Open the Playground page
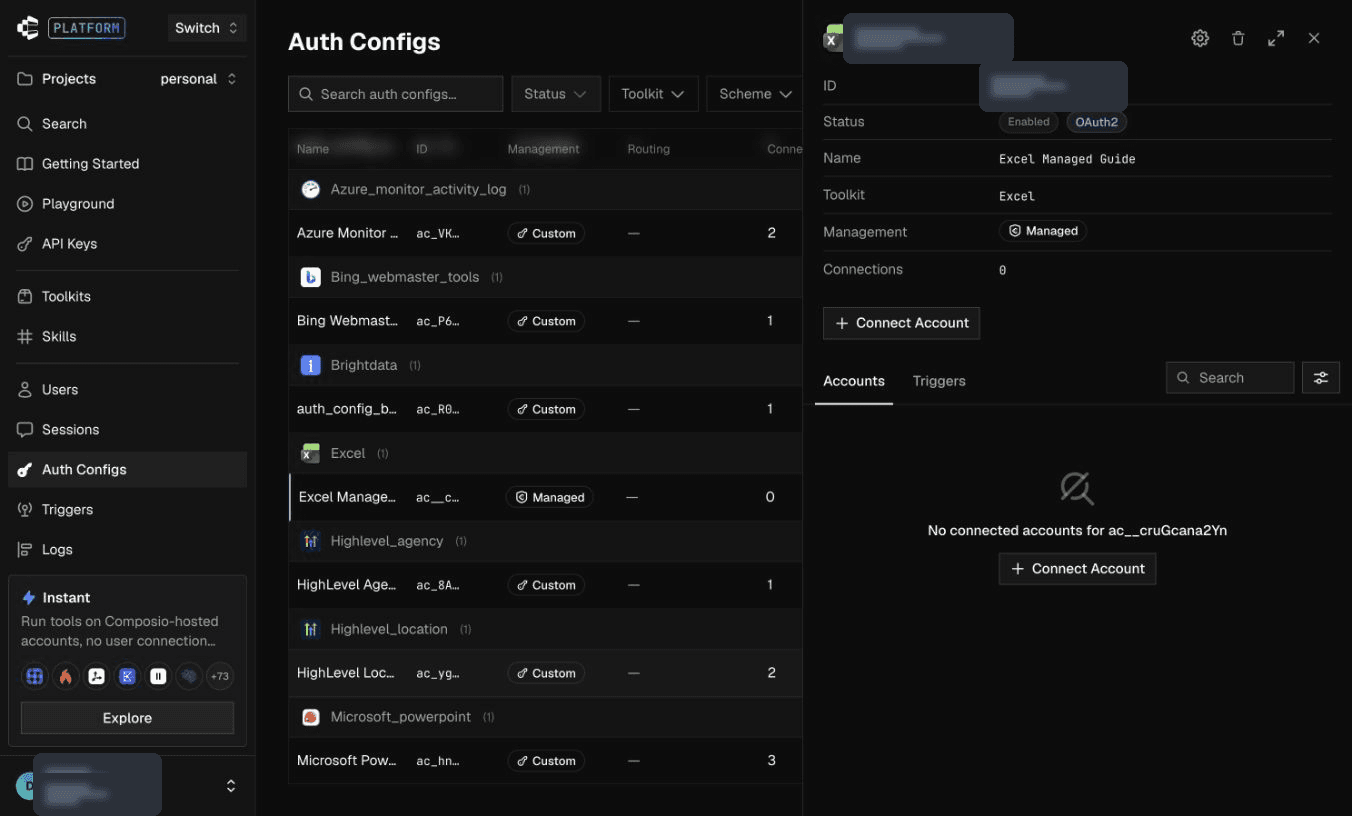 click(x=128, y=203)
